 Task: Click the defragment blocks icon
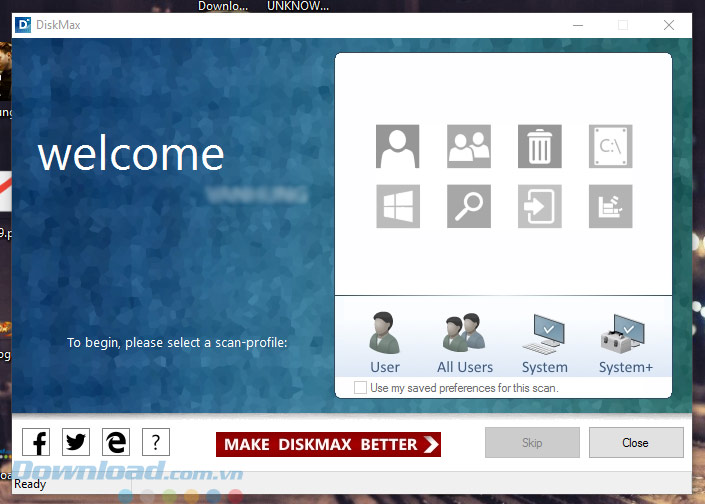click(x=611, y=206)
